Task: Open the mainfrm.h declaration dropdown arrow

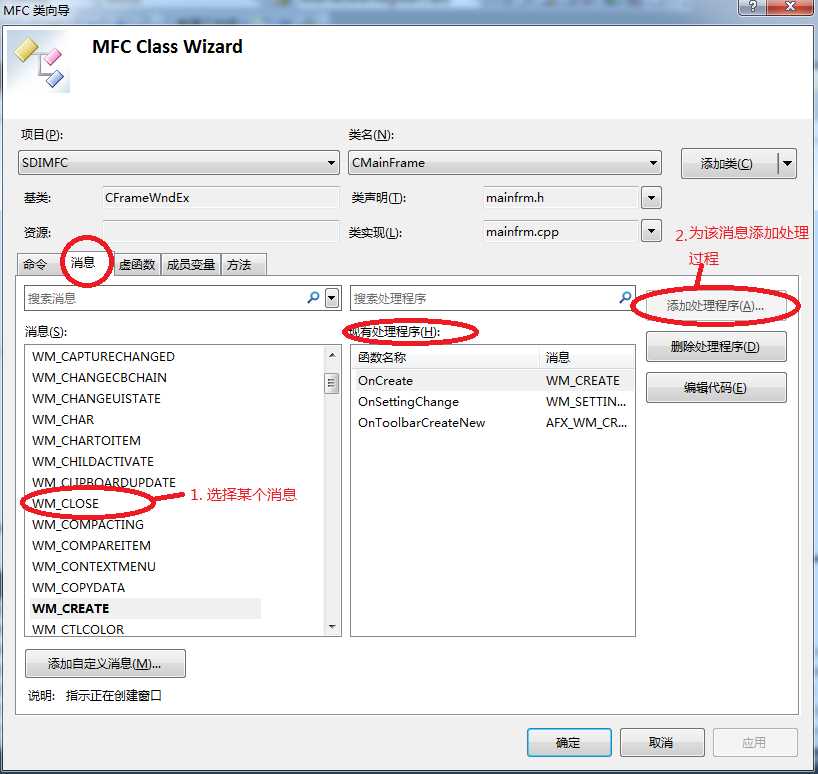Action: click(x=651, y=198)
